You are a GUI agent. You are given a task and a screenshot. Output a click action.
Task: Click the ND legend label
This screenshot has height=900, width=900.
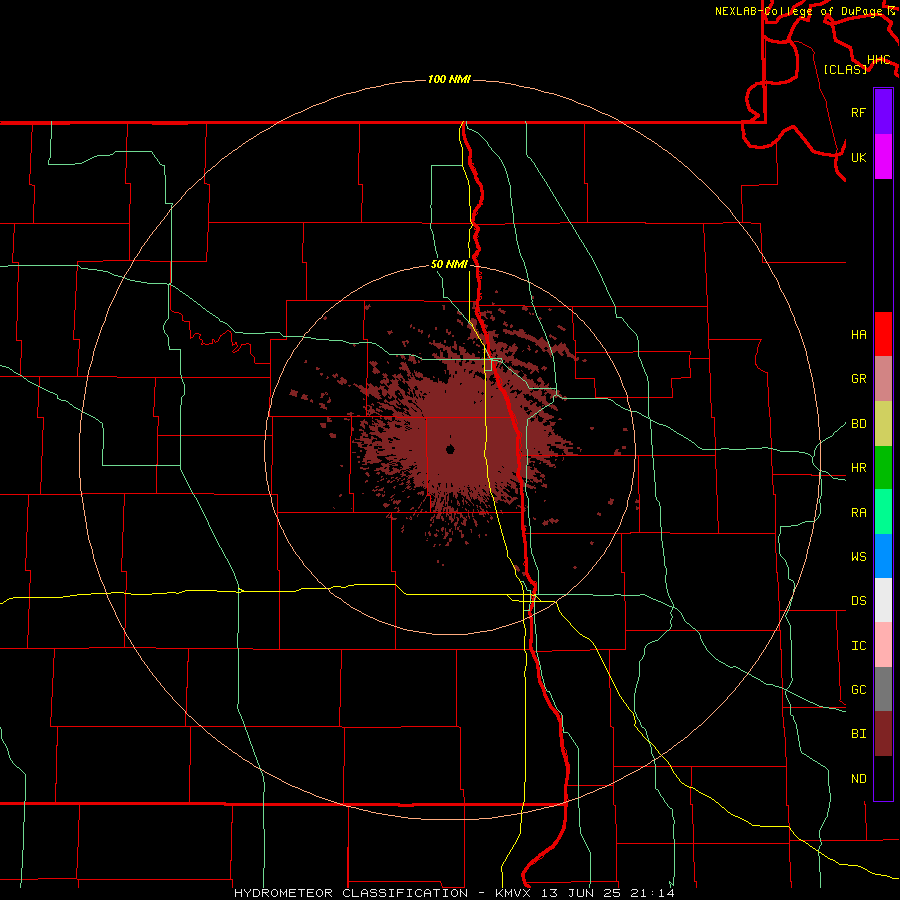[858, 778]
